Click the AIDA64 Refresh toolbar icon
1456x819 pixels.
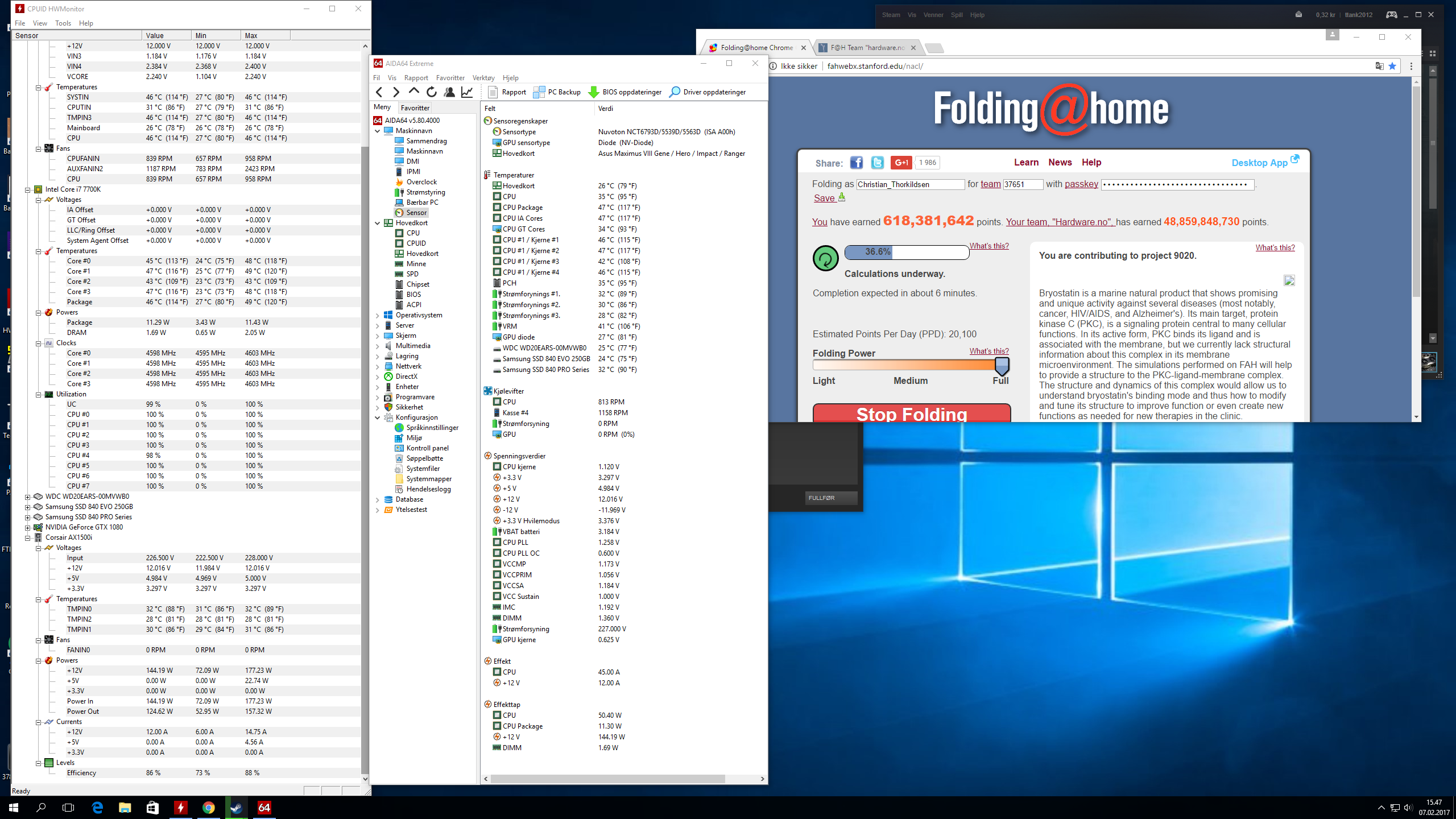click(432, 92)
